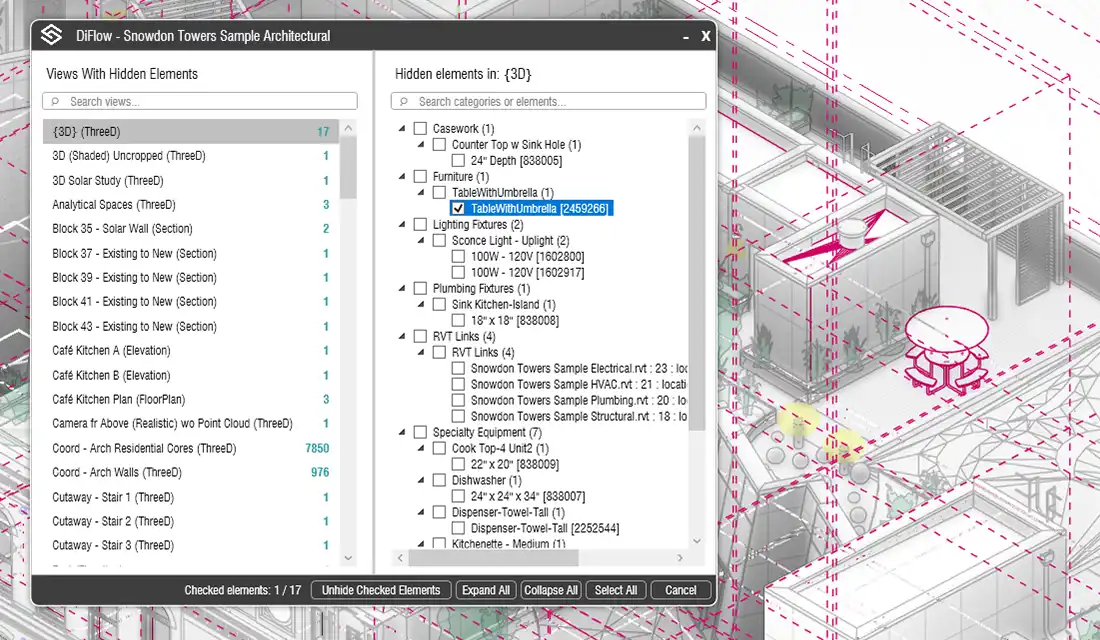Collapse the RVT Links category arrow
Viewport: 1100px width, 640px height.
click(x=402, y=337)
